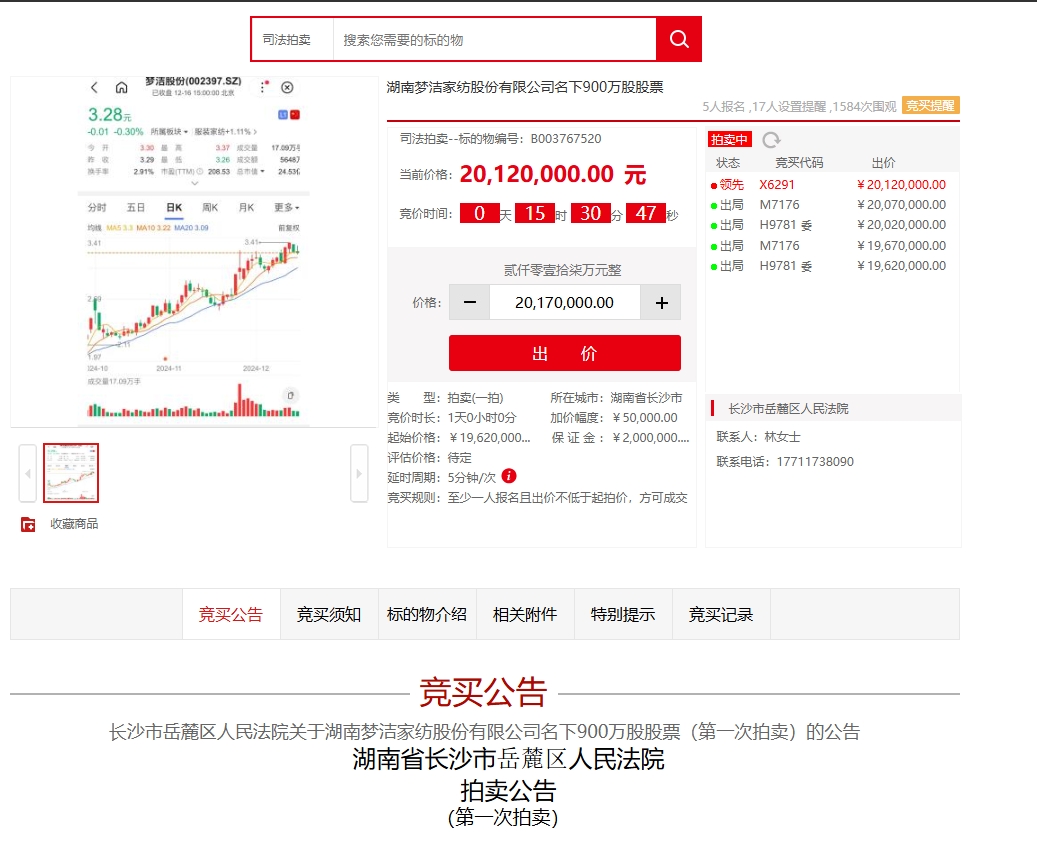Click the leading bid row X6291
This screenshot has width=1037, height=853.
[x=828, y=184]
